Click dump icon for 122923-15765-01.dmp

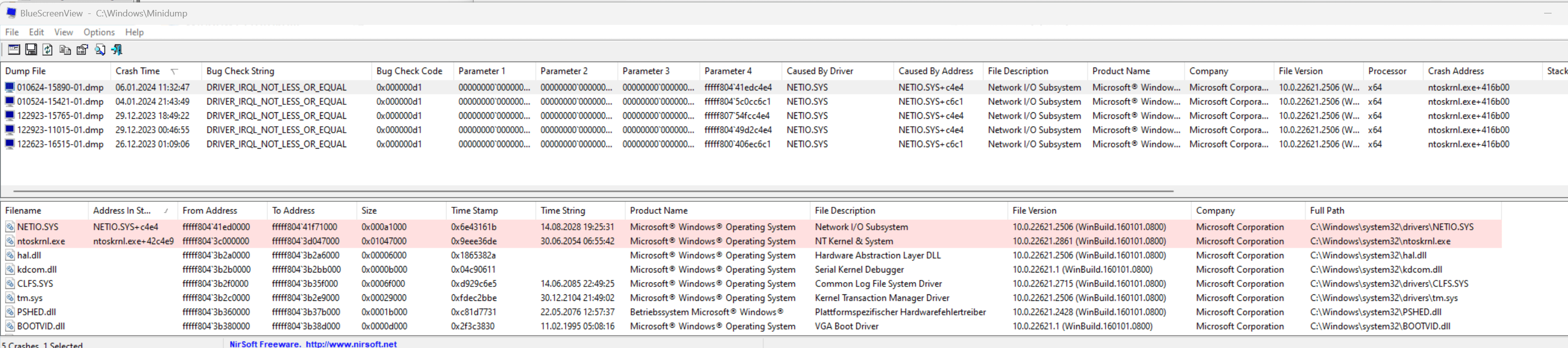[10, 116]
